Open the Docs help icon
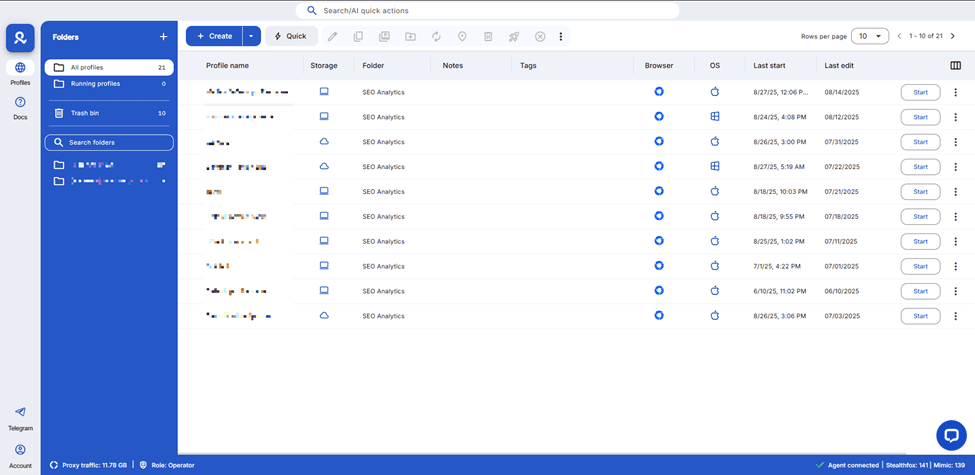The height and width of the screenshot is (475, 975). pos(20,103)
